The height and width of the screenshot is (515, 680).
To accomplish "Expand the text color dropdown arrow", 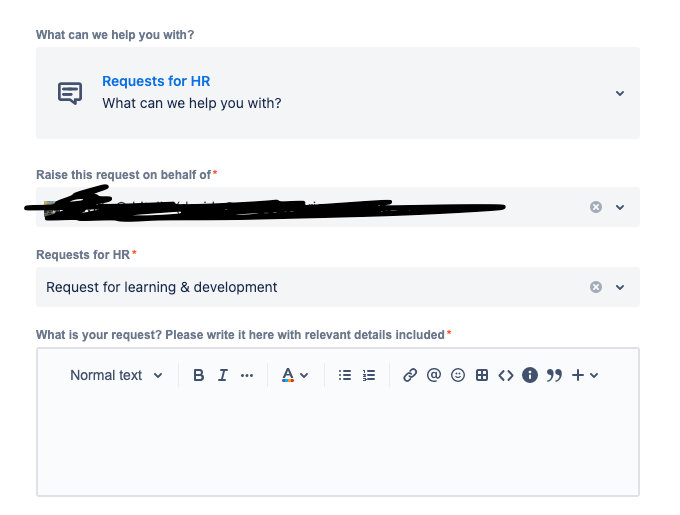I will pyautogui.click(x=304, y=375).
